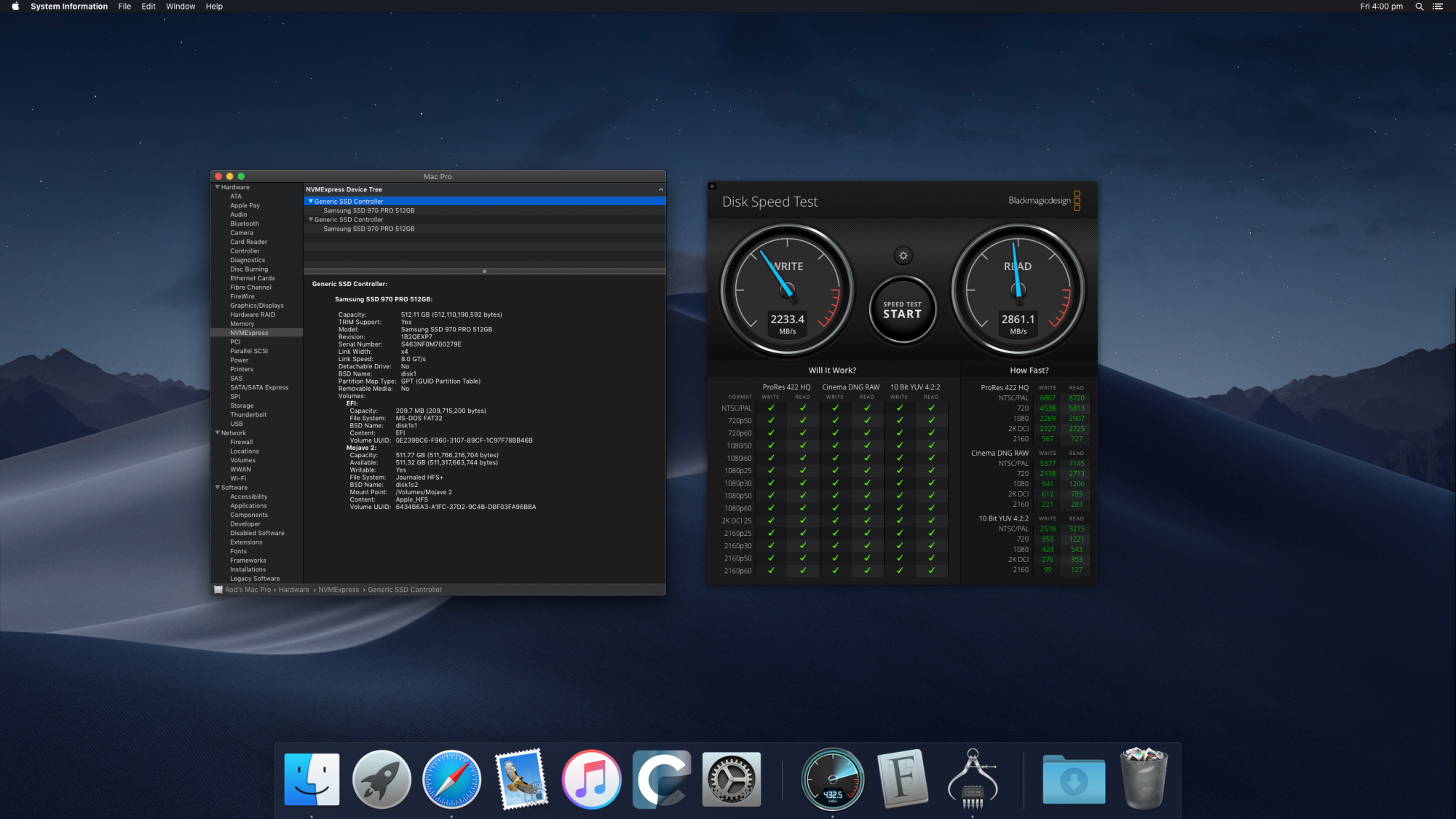The height and width of the screenshot is (819, 1456).
Task: Open Downloads folder in Dock
Action: click(1074, 780)
